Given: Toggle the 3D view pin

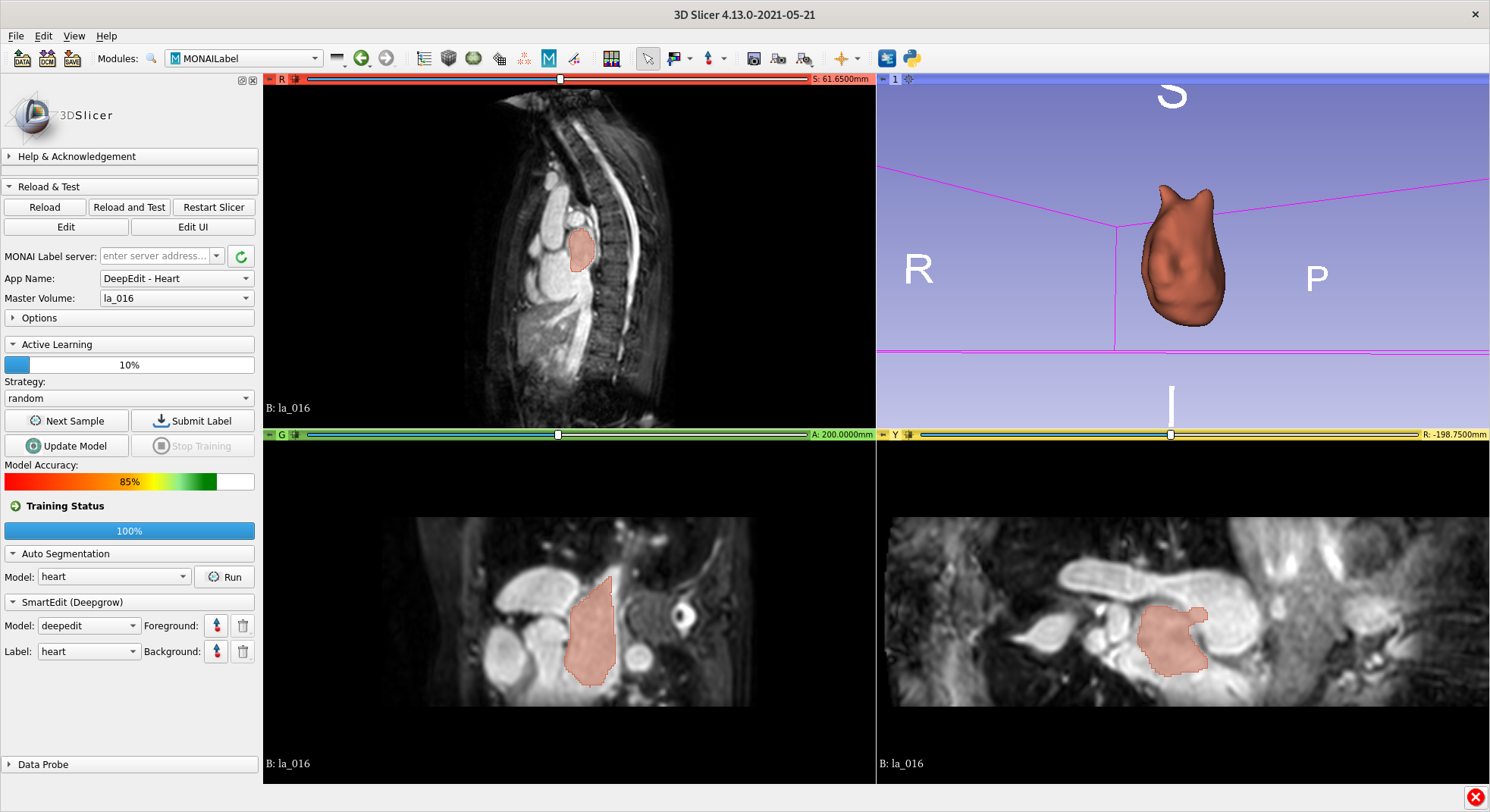Looking at the screenshot, I should click(x=883, y=79).
